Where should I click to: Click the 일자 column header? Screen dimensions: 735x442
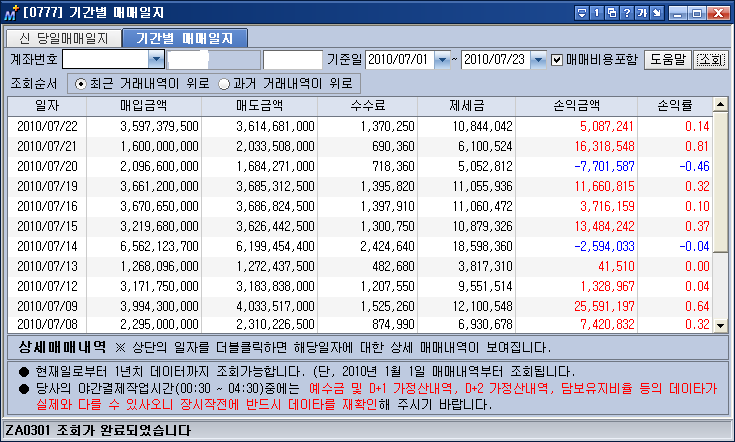47,105
